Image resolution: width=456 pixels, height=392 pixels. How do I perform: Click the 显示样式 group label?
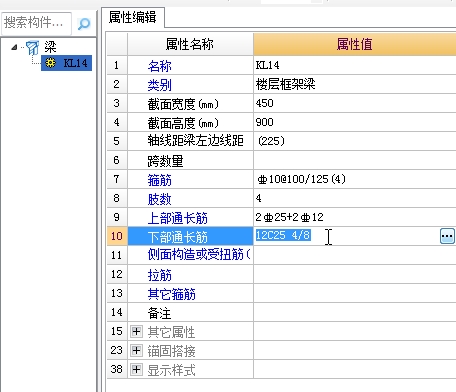(x=172, y=370)
